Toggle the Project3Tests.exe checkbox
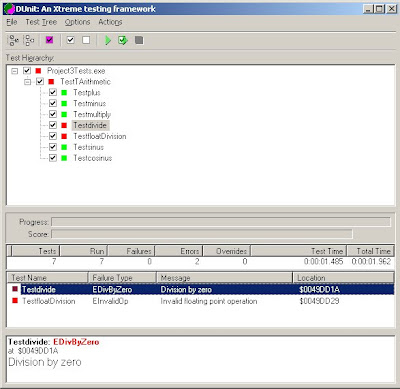 pos(27,71)
